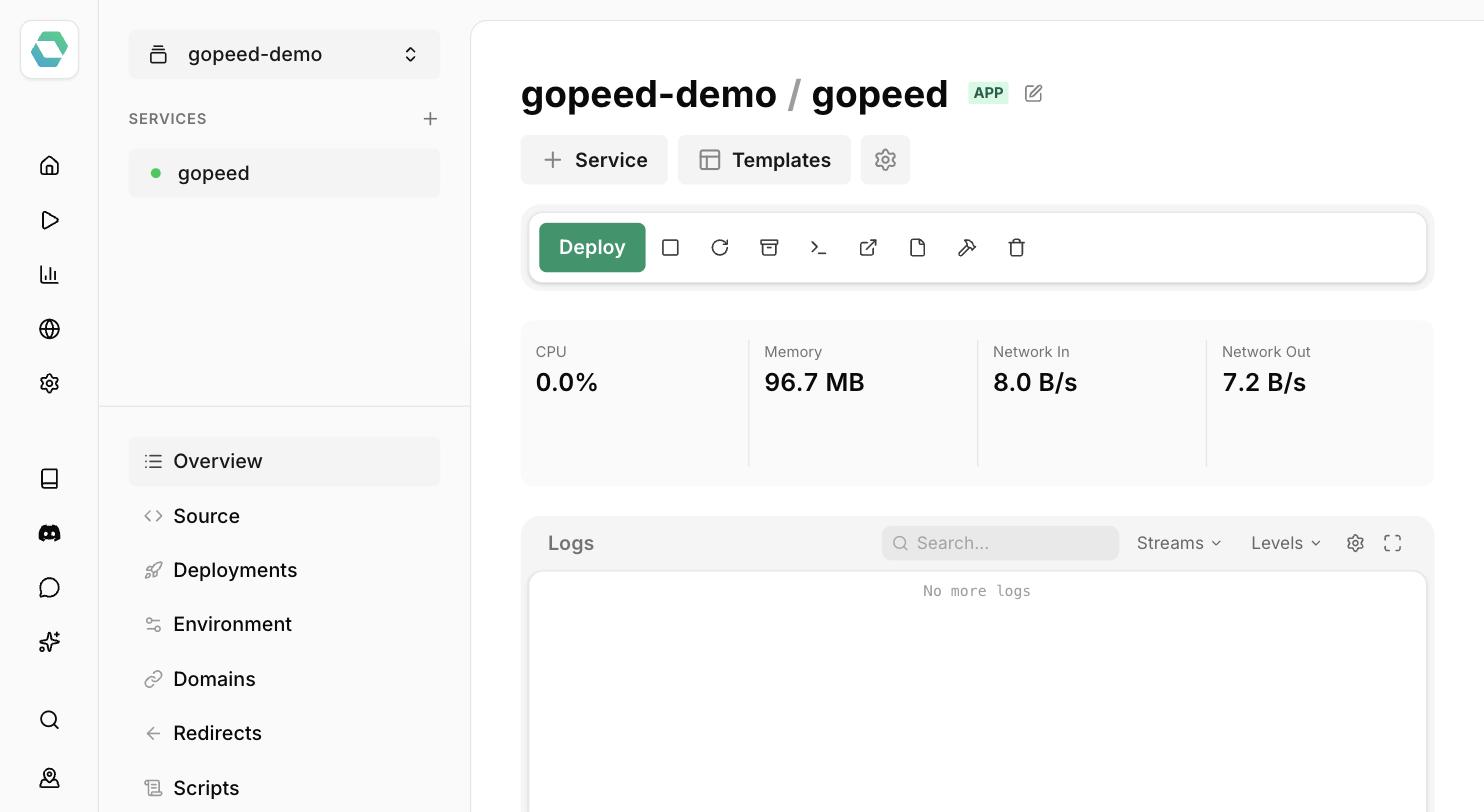Open the play-shaped deployments icon in the rail
This screenshot has width=1484, height=812.
pyautogui.click(x=49, y=220)
